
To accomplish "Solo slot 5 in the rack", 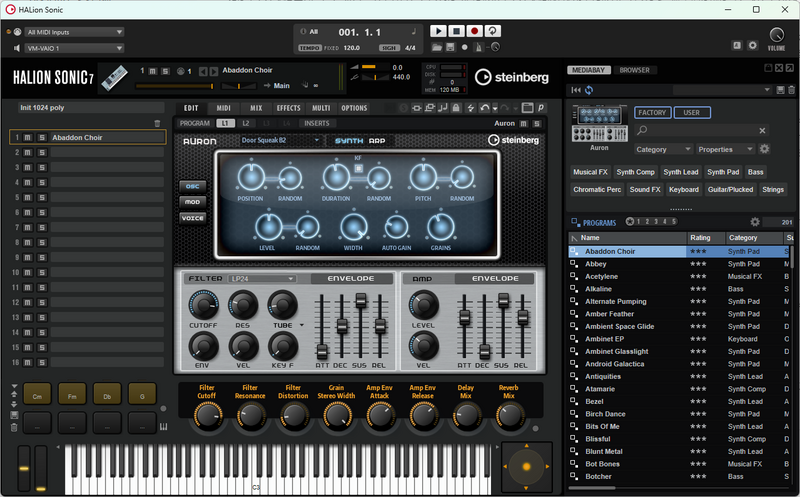I will (42, 197).
